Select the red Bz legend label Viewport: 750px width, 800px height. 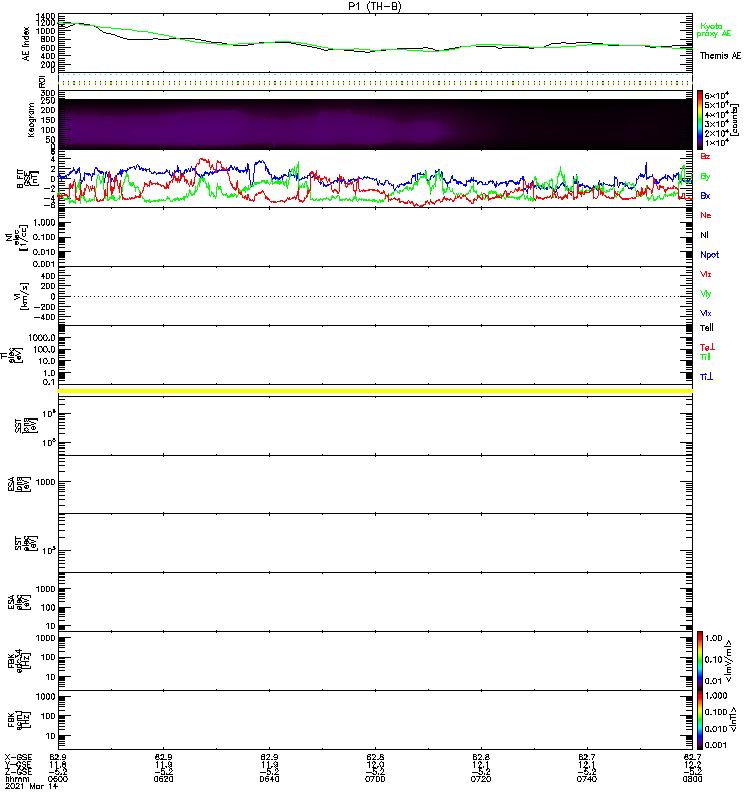[x=706, y=157]
